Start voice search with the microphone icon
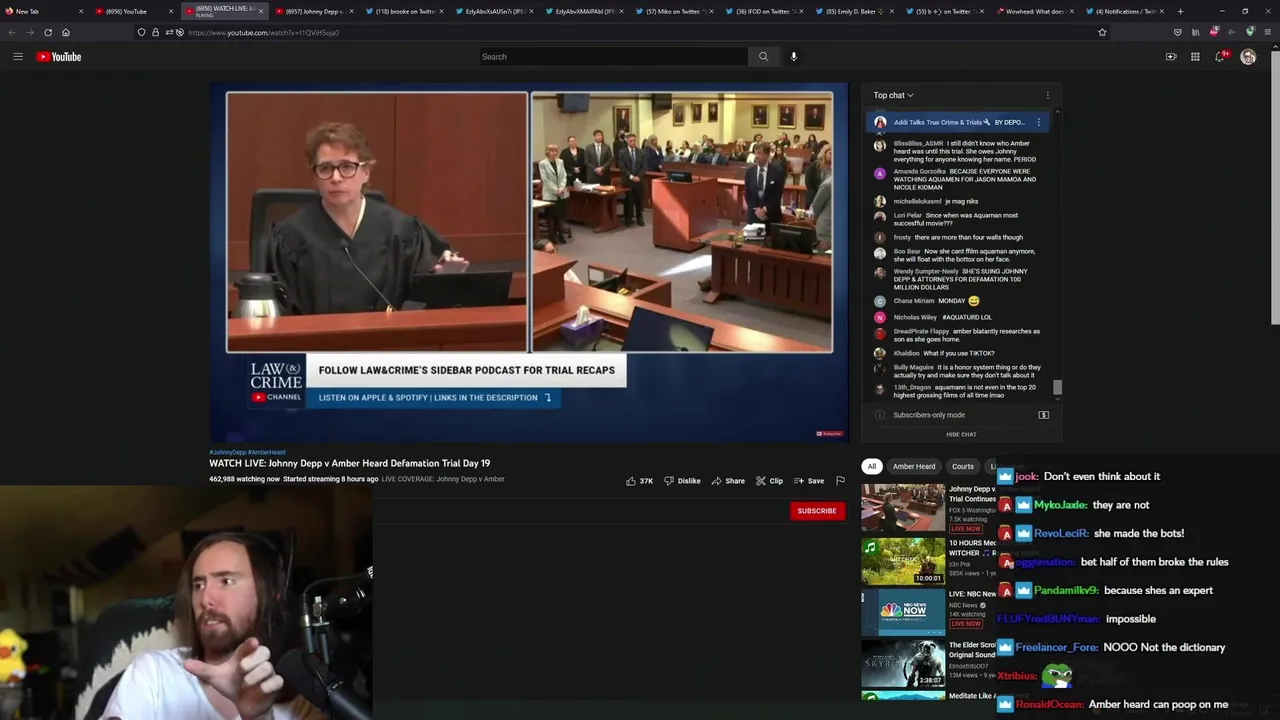Image resolution: width=1280 pixels, height=720 pixels. coord(794,57)
